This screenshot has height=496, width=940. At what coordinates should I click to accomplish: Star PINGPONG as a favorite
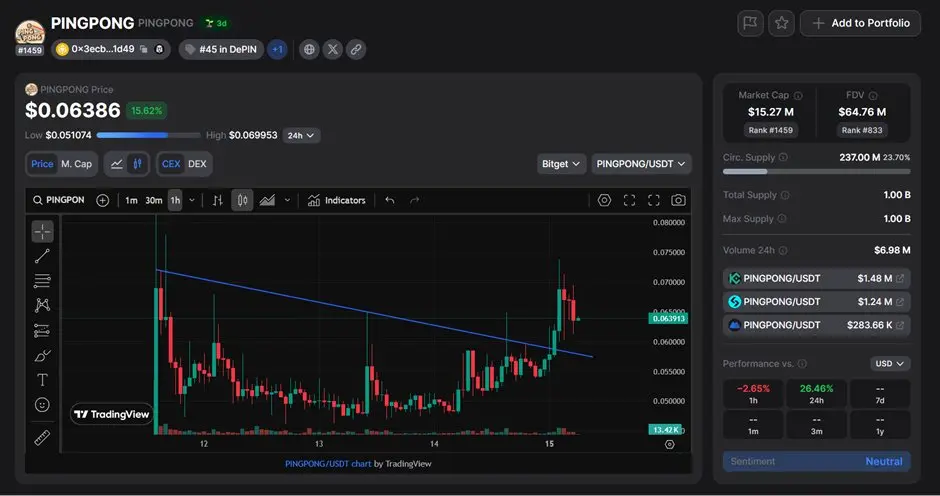click(x=781, y=23)
